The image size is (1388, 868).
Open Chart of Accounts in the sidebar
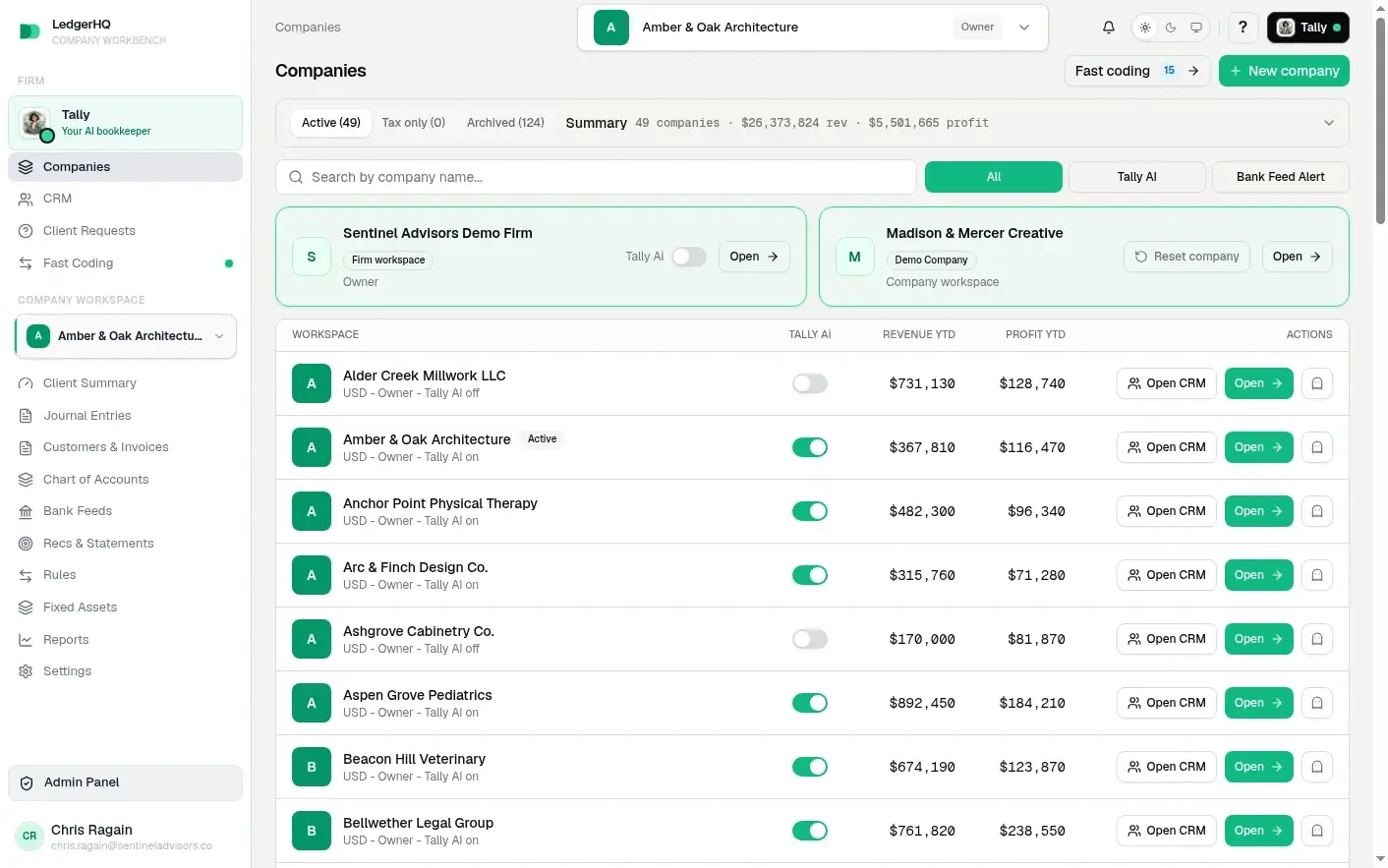tap(125, 480)
